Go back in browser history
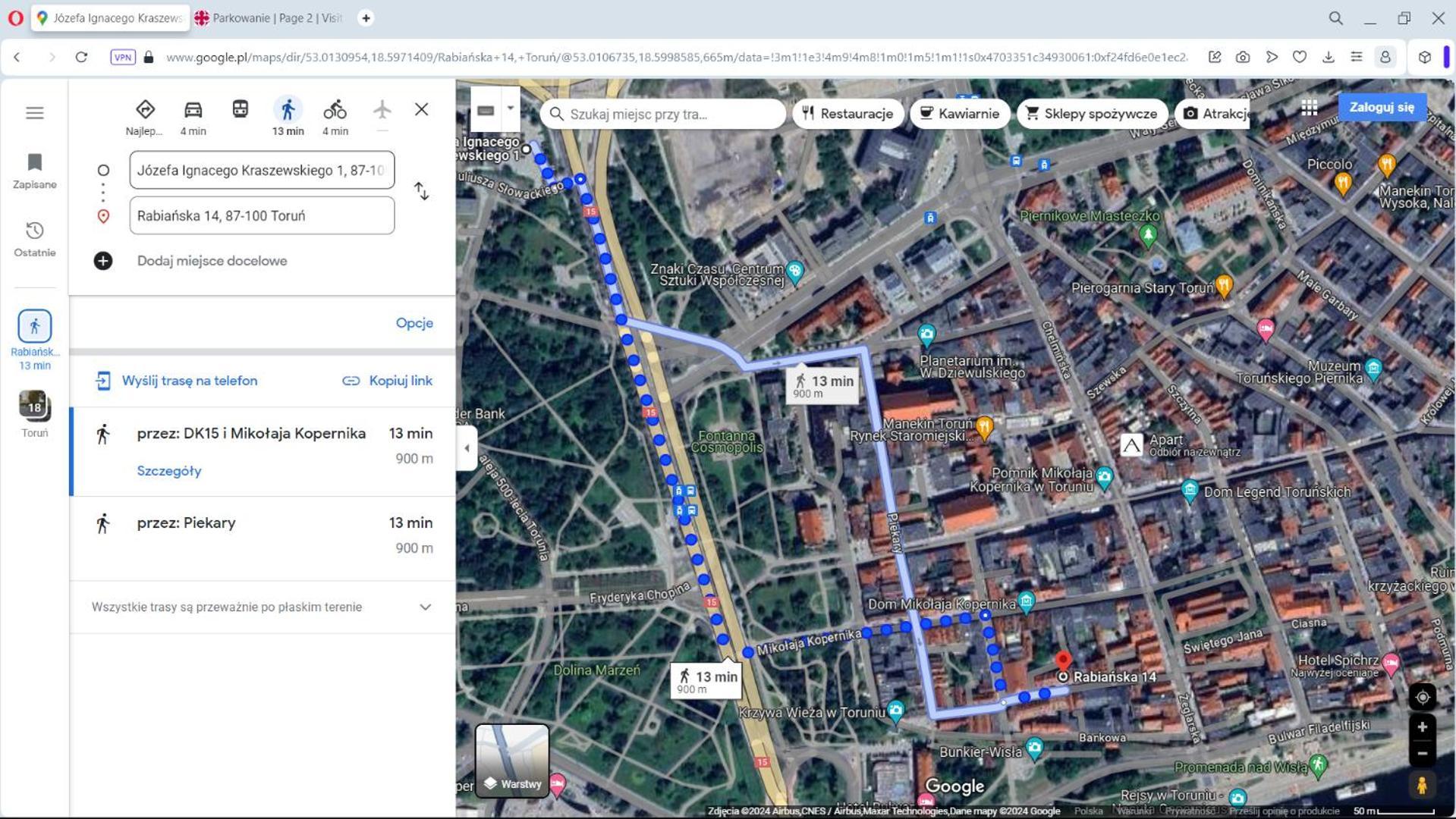The image size is (1456, 819). point(17,57)
